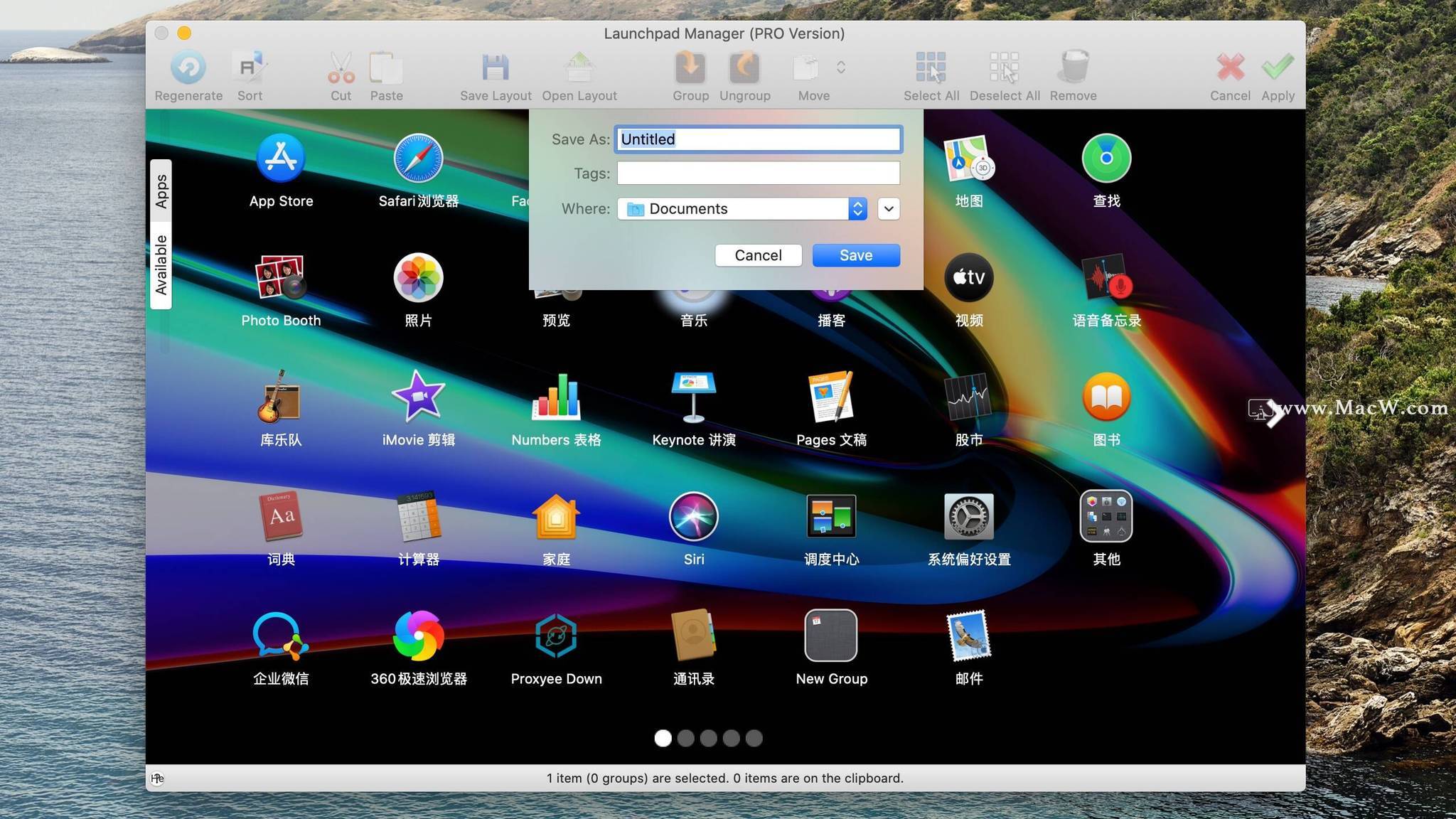The height and width of the screenshot is (819, 1456).
Task: Select the iMovie 剪辑 icon
Action: [418, 397]
